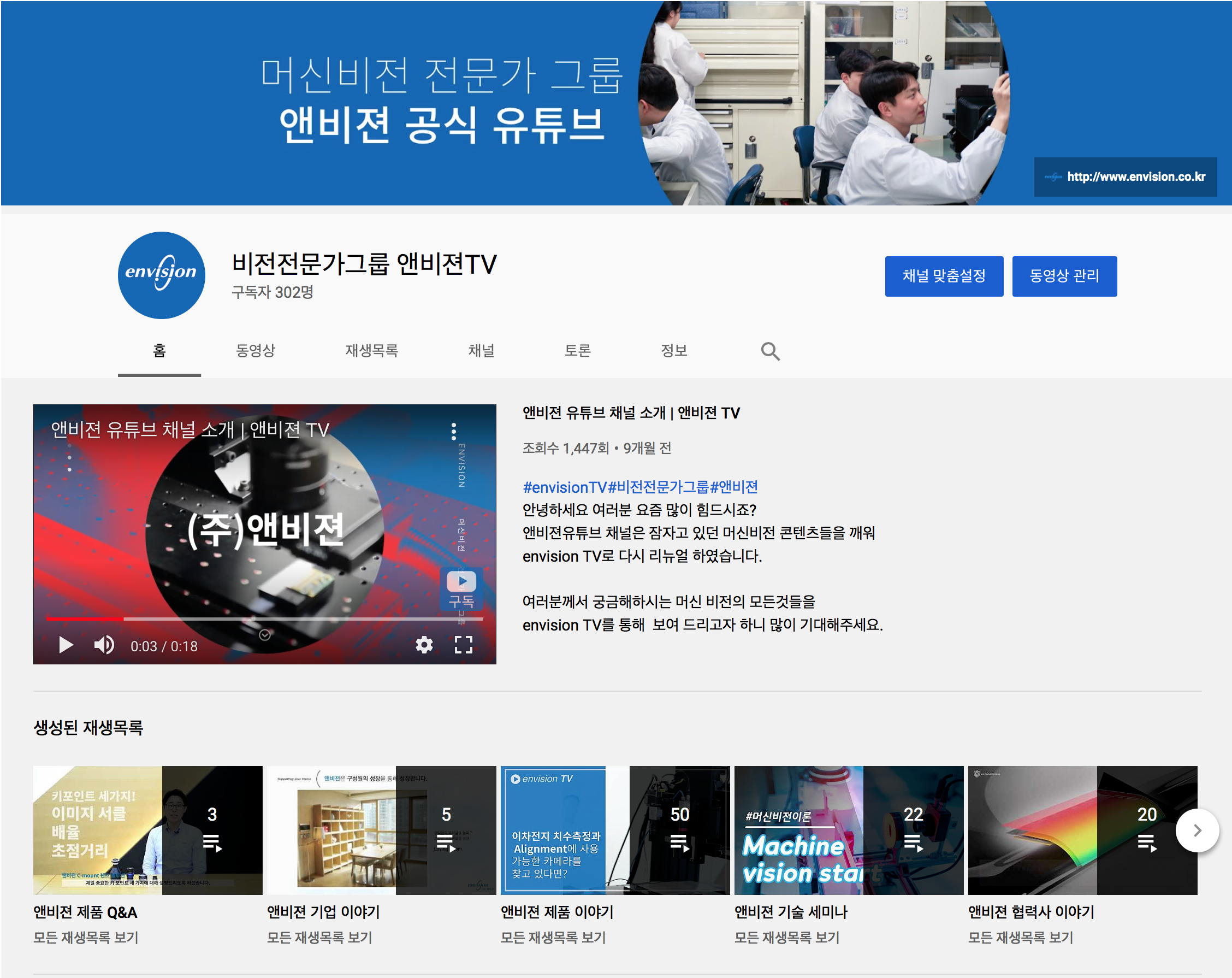Click the 앤비젼 기술 세미나 playlist title
The image size is (1232, 978).
tap(791, 912)
